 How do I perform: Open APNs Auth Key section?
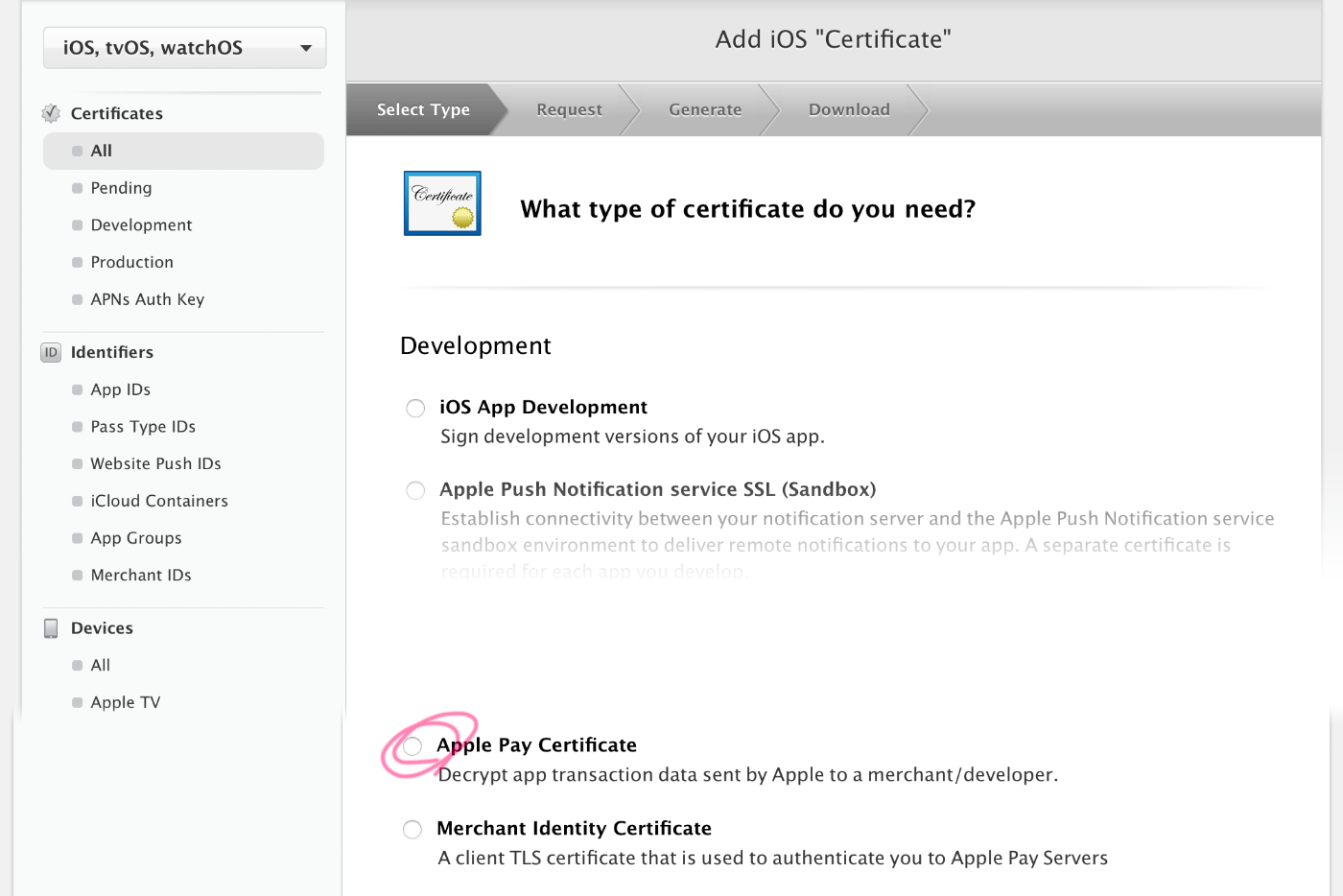pyautogui.click(x=147, y=299)
